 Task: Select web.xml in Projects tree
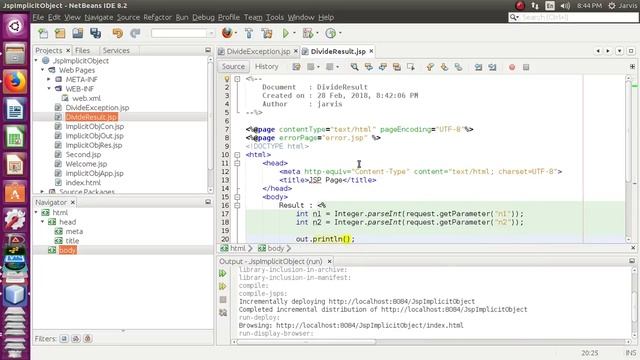click(x=86, y=98)
